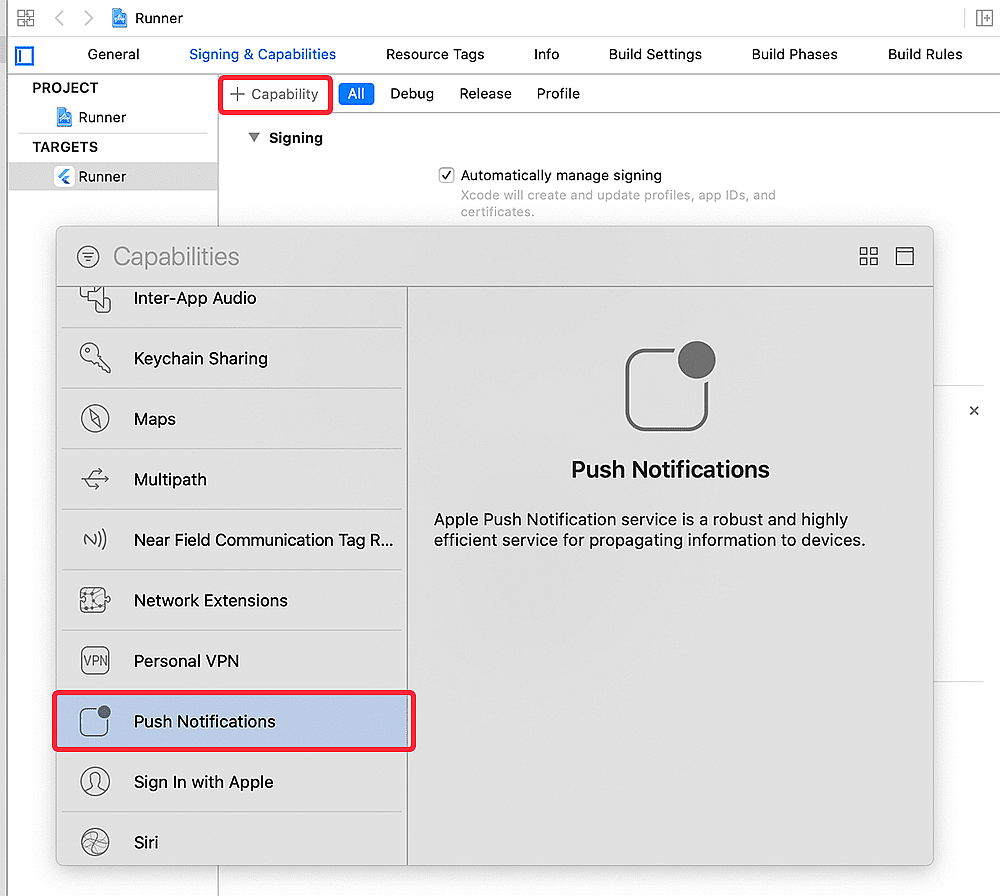Collapse the Signing section disclosure triangle
This screenshot has width=1000, height=896.
click(x=254, y=138)
